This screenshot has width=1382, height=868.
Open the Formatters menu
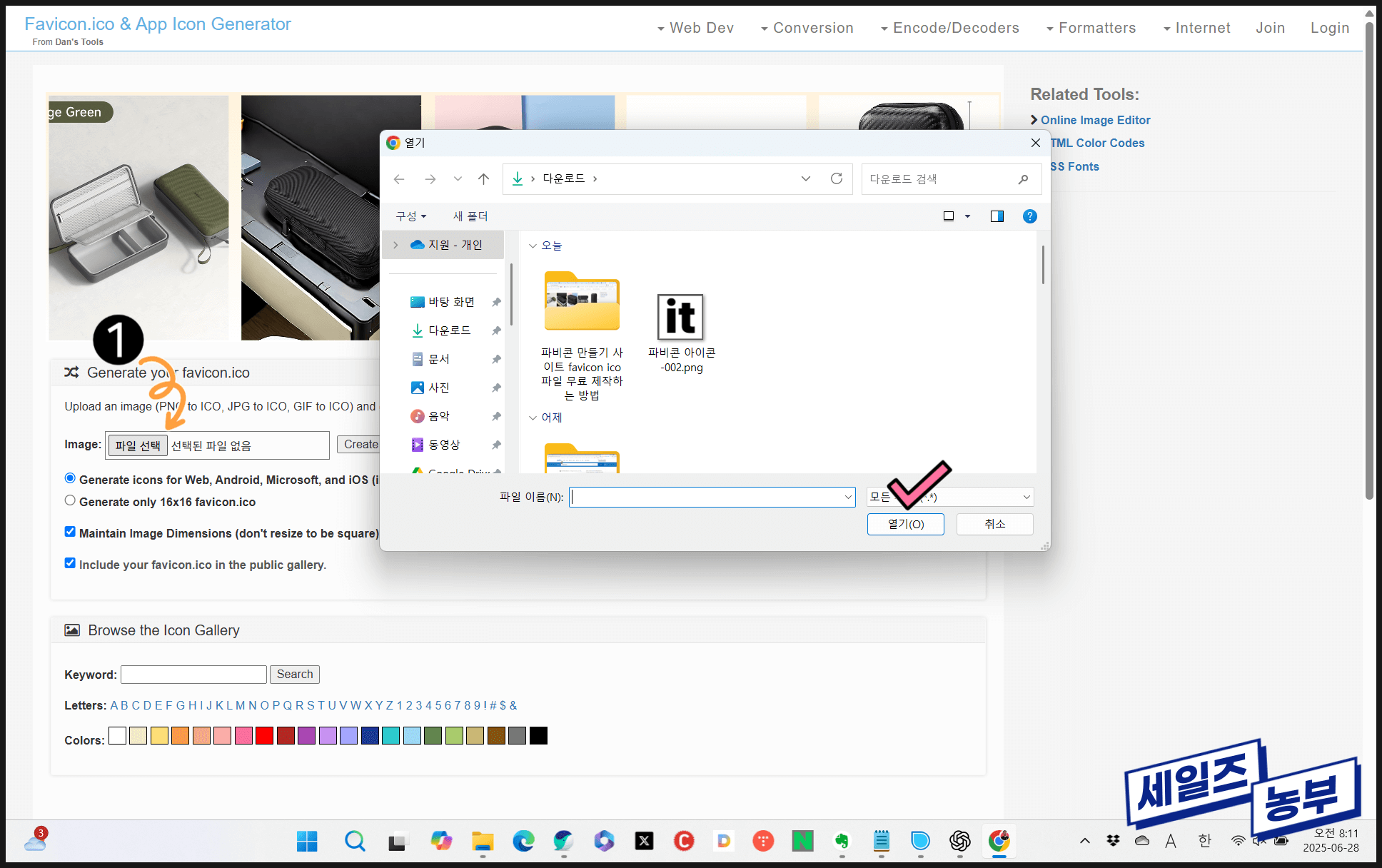tap(1091, 28)
